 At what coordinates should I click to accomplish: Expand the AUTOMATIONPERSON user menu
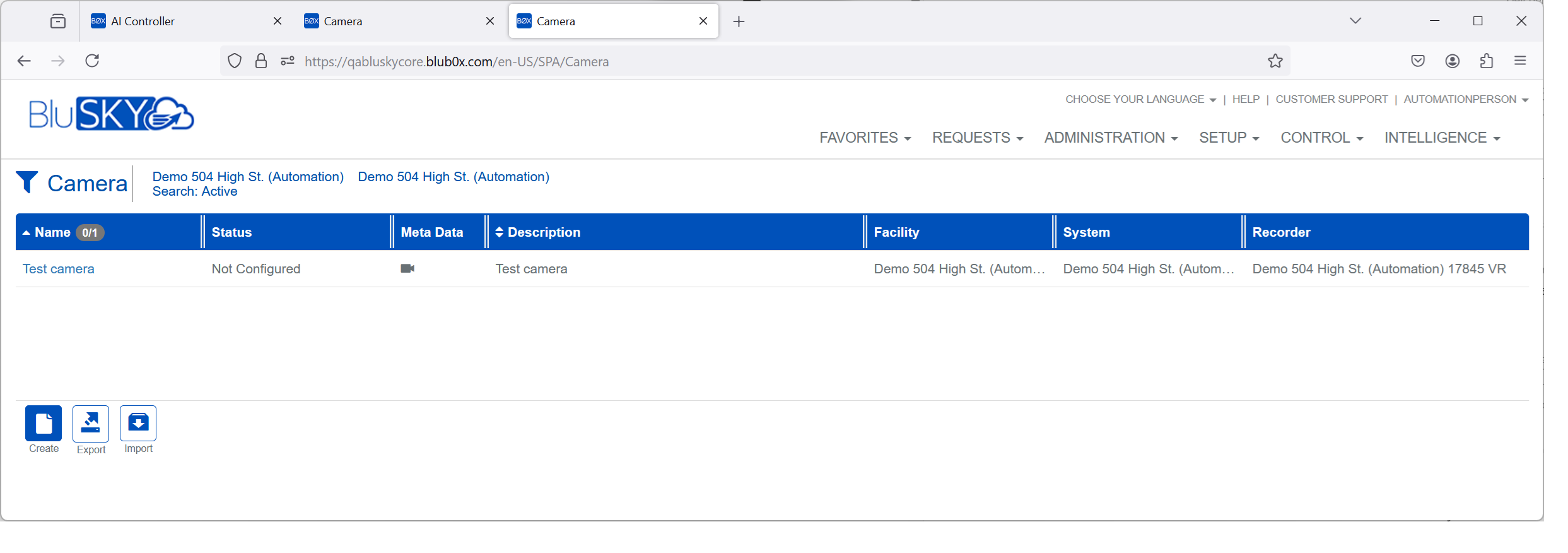click(x=1465, y=100)
